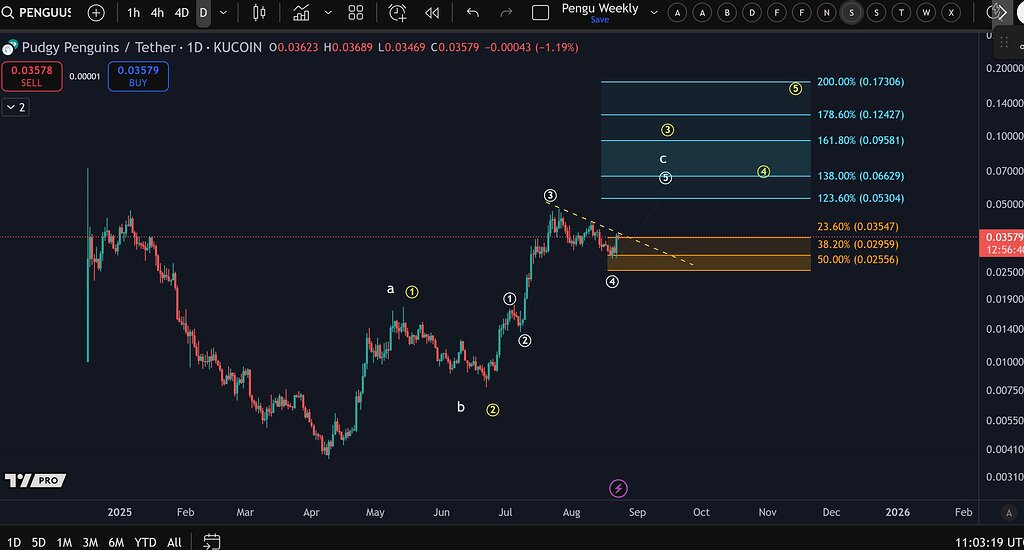The image size is (1024, 550).
Task: Select the 6M date range
Action: point(117,541)
